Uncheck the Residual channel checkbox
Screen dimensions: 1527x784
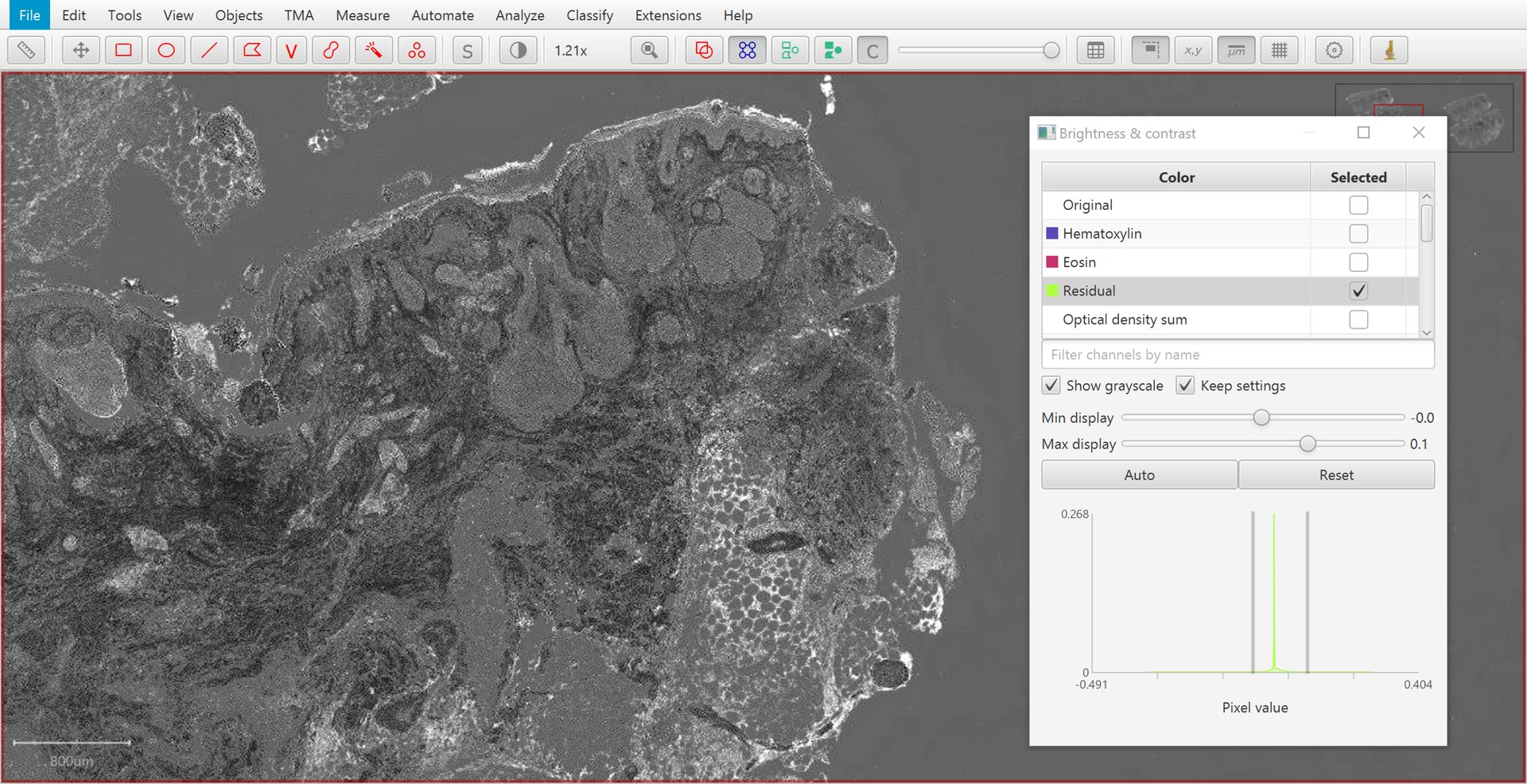1358,291
